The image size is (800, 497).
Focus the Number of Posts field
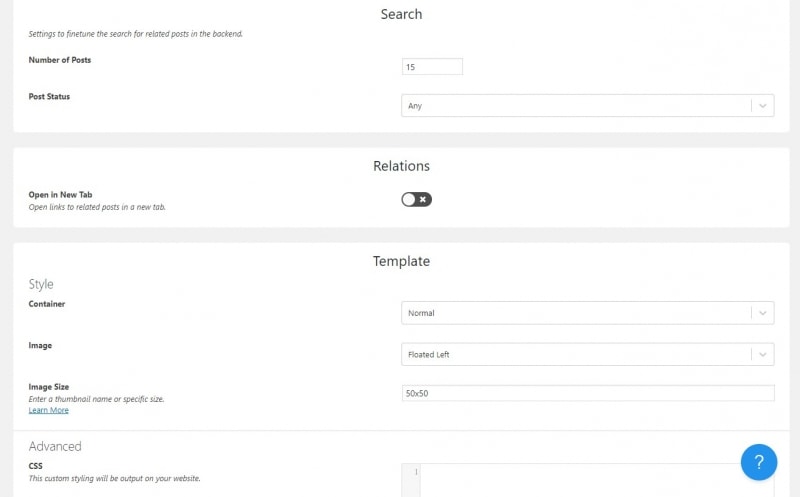pyautogui.click(x=432, y=67)
